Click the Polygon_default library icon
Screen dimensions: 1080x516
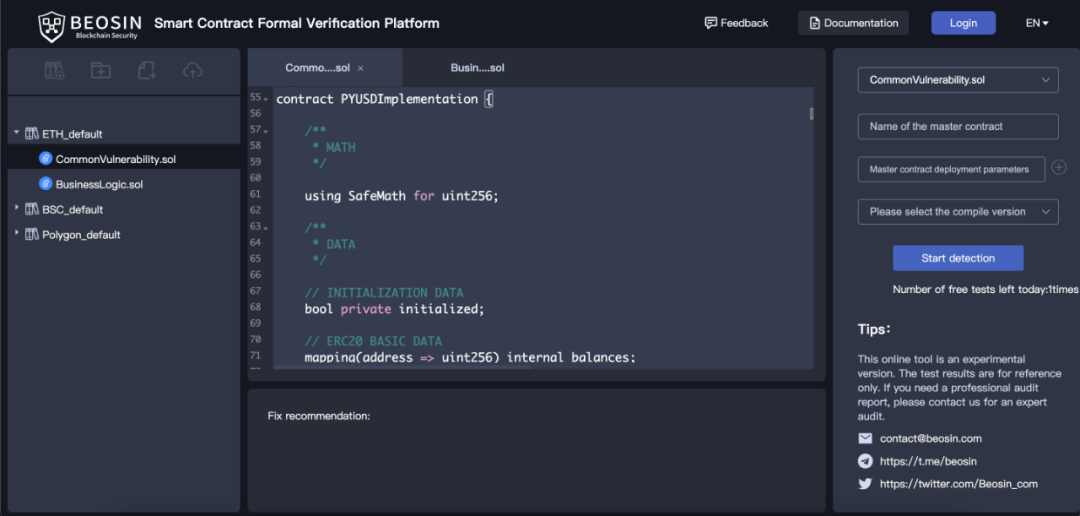click(32, 234)
